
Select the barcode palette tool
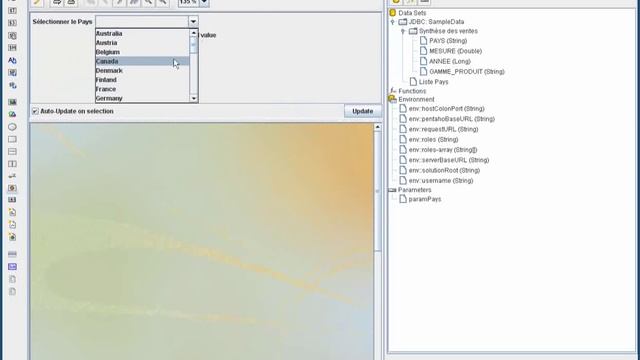coord(12,200)
